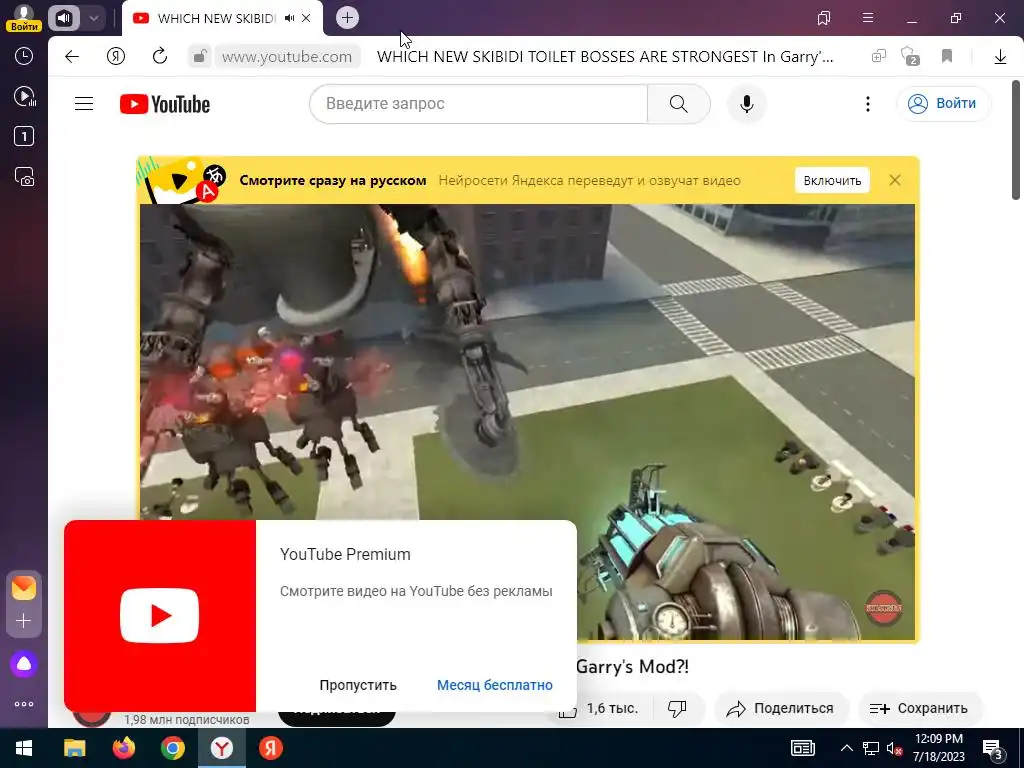Viewport: 1024px width, 768px height.
Task: Select the WHICH NEW SKIBIDI tab
Action: click(x=216, y=18)
